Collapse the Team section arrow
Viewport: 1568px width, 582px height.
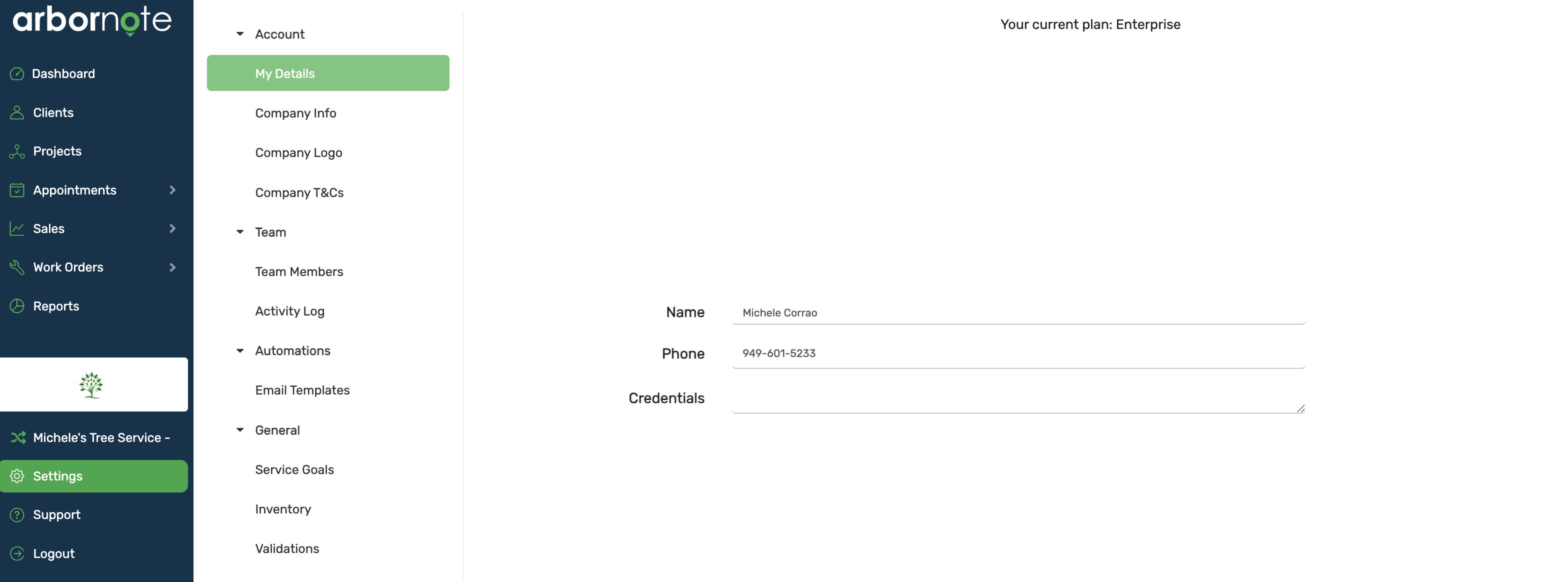tap(240, 232)
